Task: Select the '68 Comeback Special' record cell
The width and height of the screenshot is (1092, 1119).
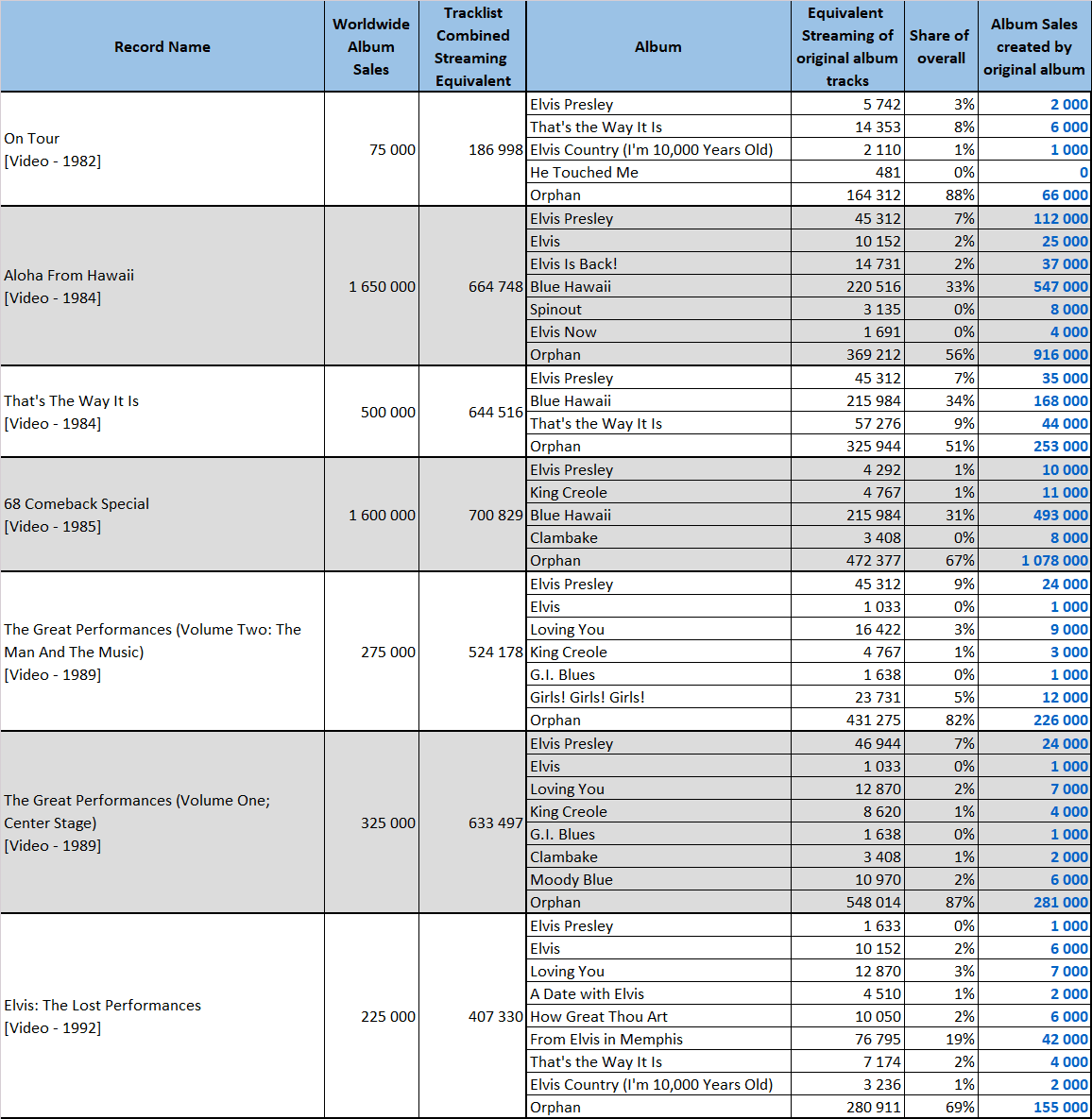Action: 162,515
